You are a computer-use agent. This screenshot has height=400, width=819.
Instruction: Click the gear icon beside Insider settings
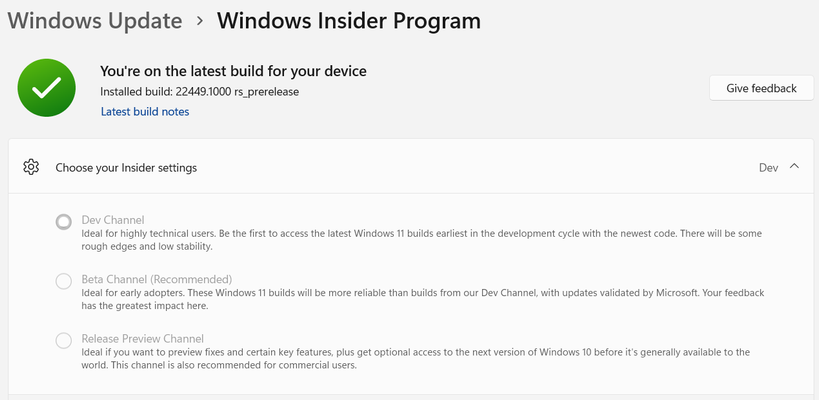31,167
